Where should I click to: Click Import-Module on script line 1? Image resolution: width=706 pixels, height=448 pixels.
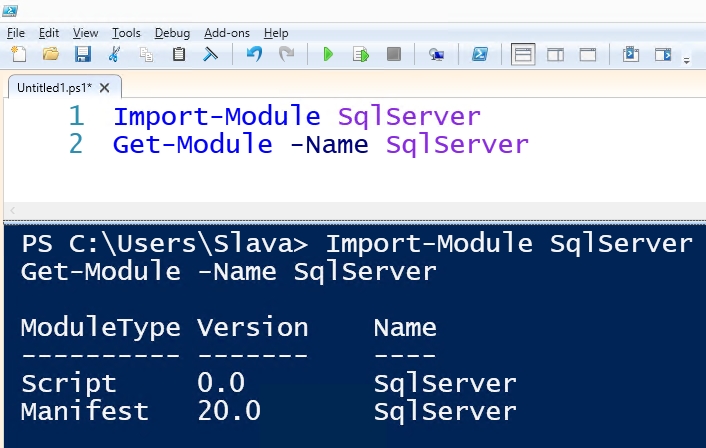click(217, 116)
